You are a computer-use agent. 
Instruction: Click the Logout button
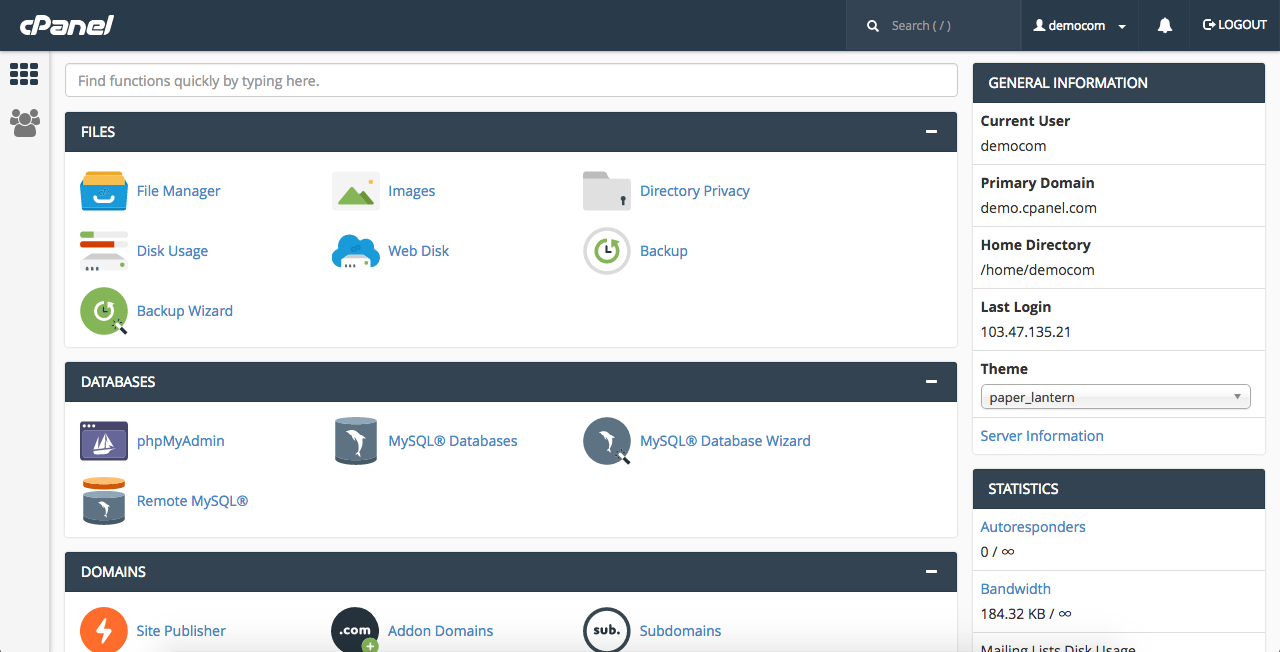coord(1234,25)
